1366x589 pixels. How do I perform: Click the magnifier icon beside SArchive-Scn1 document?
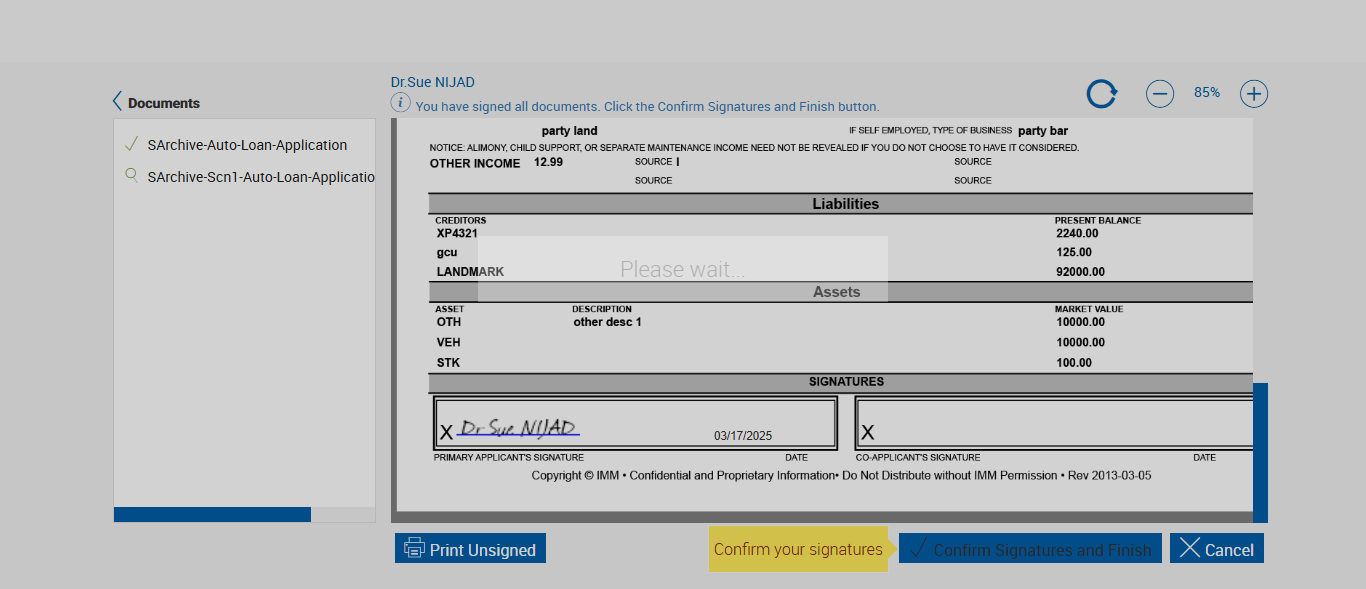[131, 176]
